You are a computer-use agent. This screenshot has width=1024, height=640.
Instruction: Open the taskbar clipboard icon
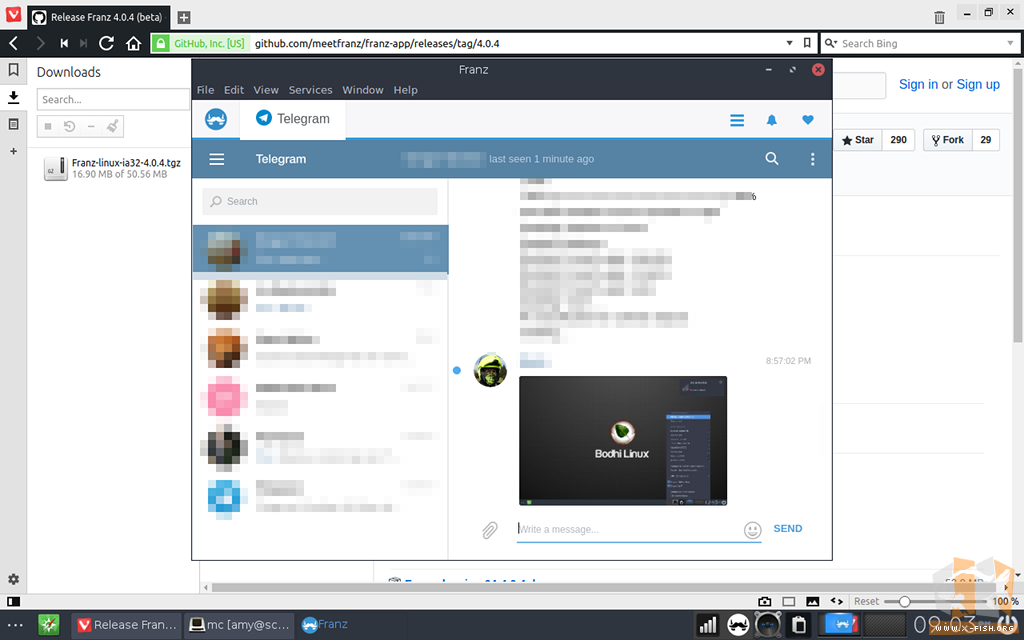click(x=799, y=625)
